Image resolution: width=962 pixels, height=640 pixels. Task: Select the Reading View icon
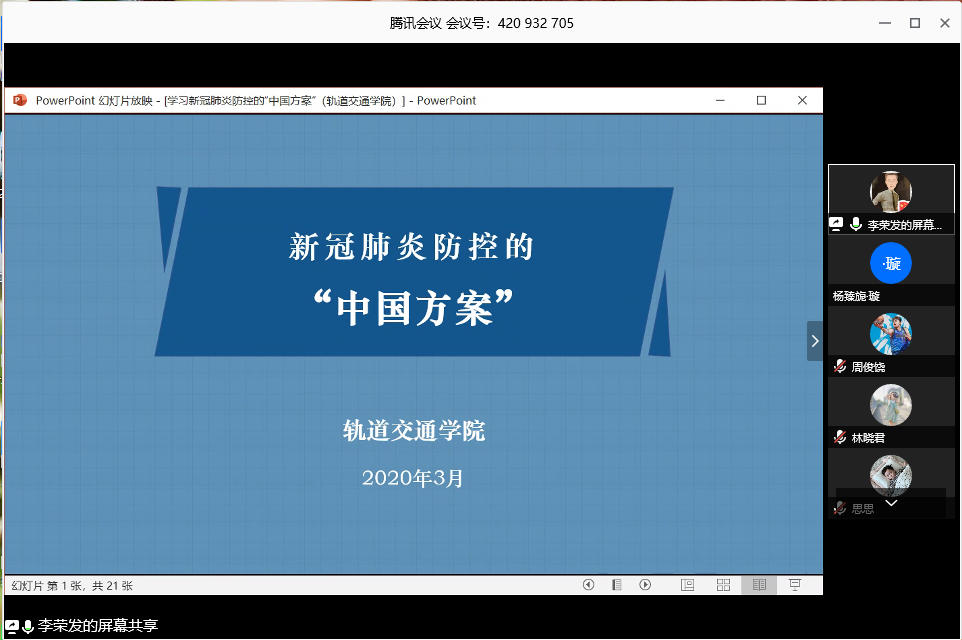pyautogui.click(x=759, y=585)
